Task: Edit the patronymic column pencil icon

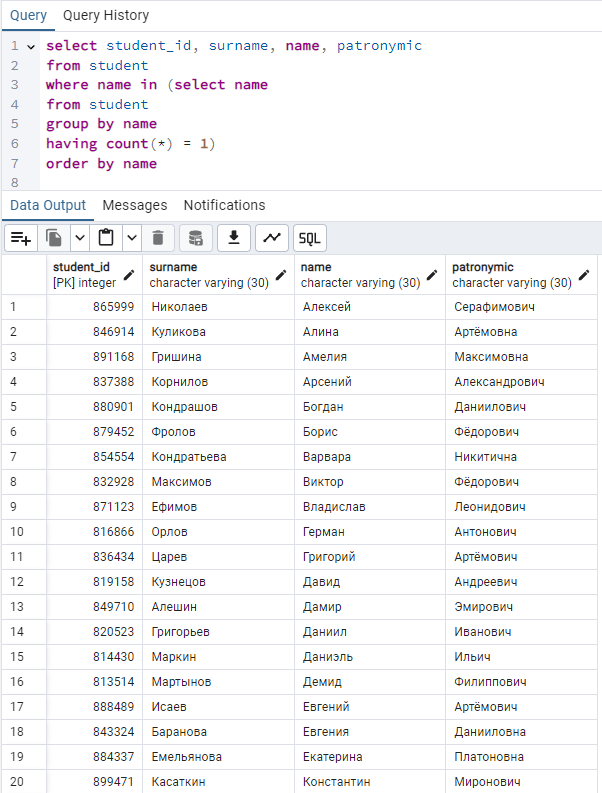Action: (584, 275)
